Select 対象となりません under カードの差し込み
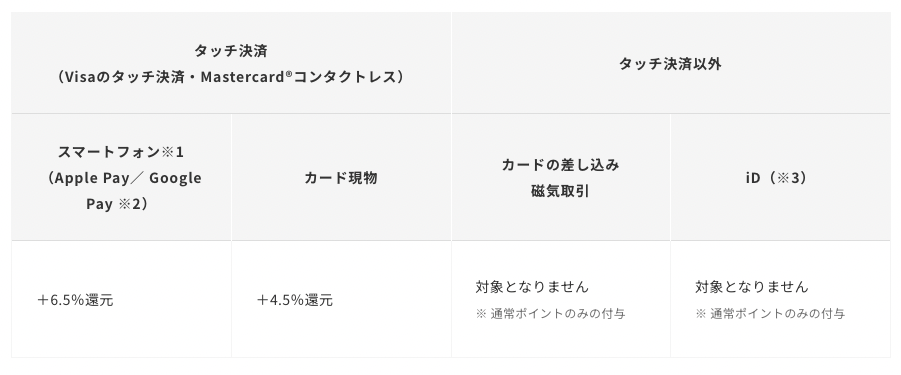The width and height of the screenshot is (901, 375). click(x=532, y=286)
